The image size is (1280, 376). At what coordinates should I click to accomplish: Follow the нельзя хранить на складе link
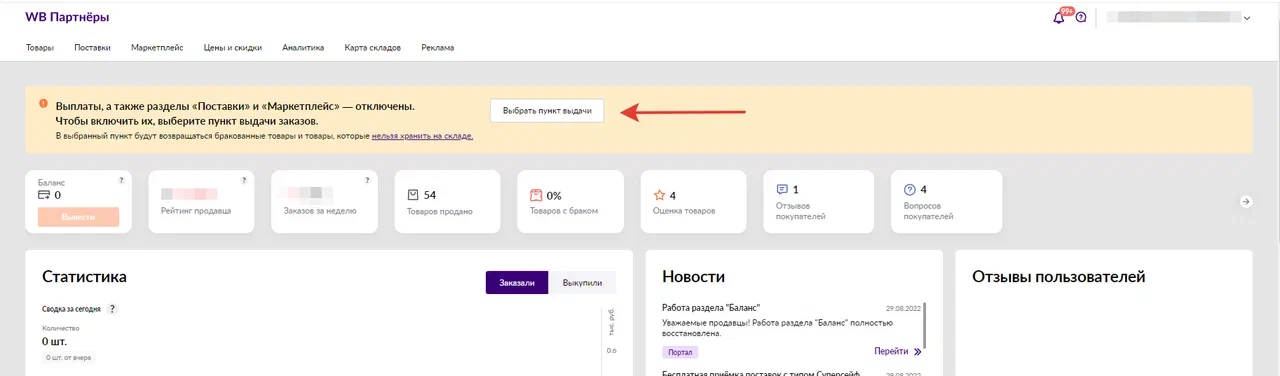pos(422,136)
